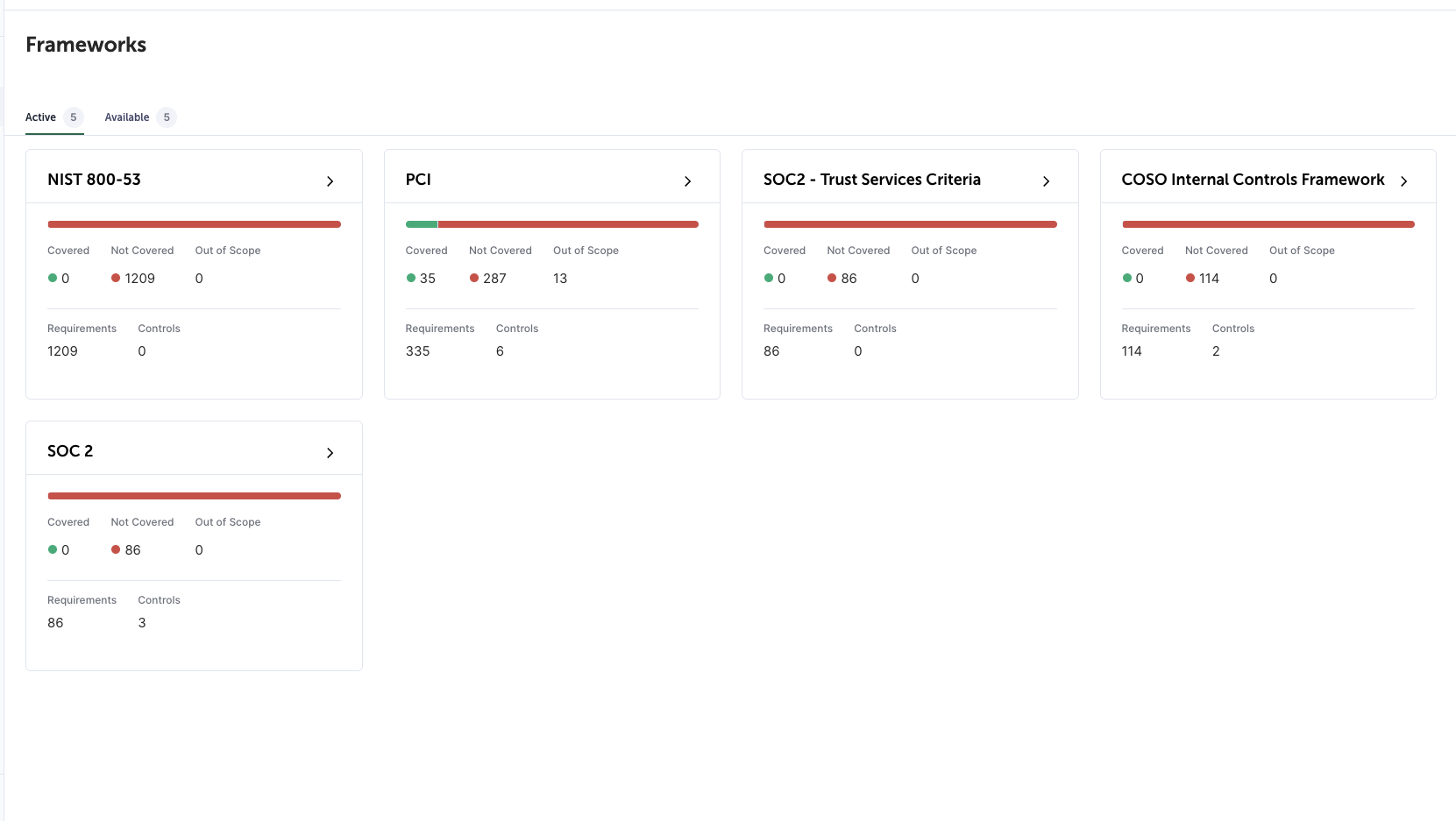Switch to the Available tab
Screen dimensions: 1456x821
[127, 117]
